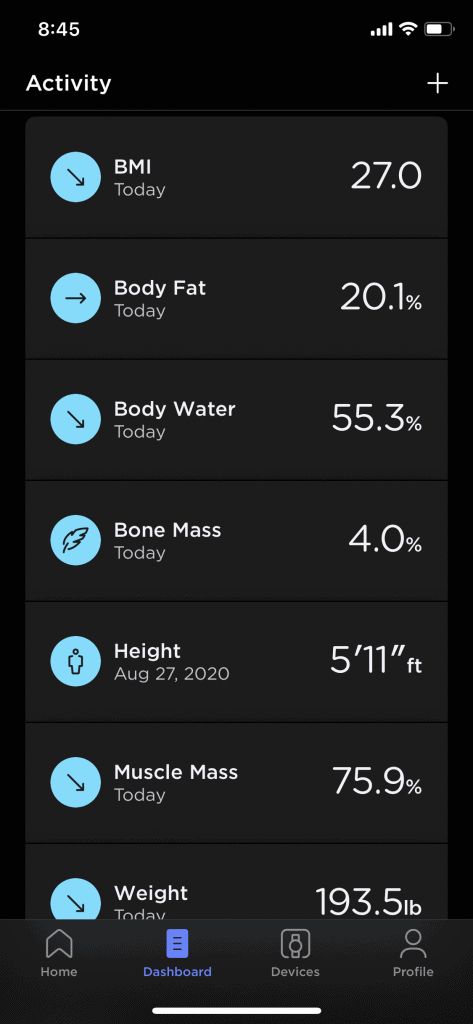Select the Height Aug 27, 2020 label
This screenshot has width=473, height=1024.
(172, 674)
